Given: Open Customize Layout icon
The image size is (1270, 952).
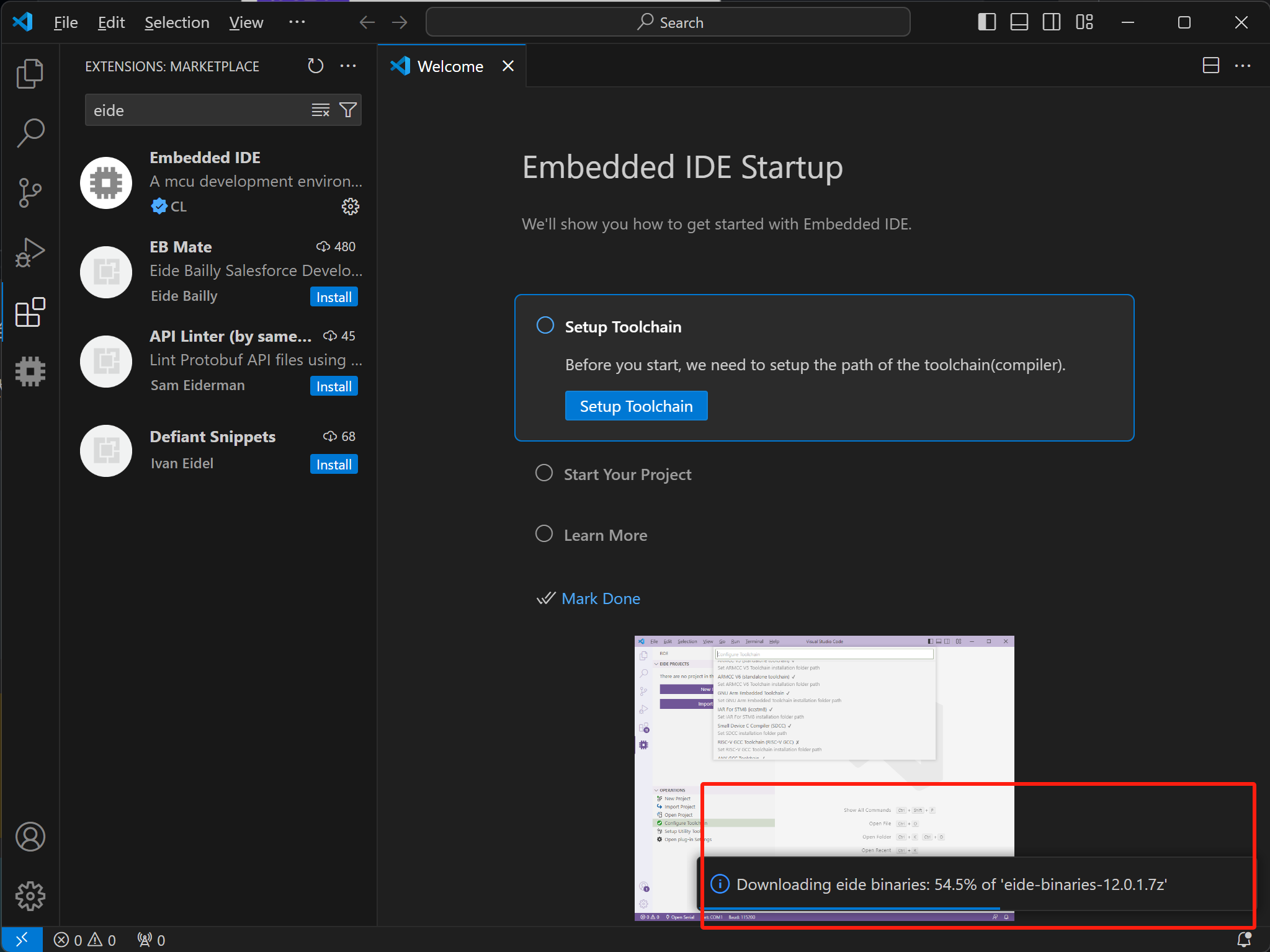Looking at the screenshot, I should tap(1084, 22).
